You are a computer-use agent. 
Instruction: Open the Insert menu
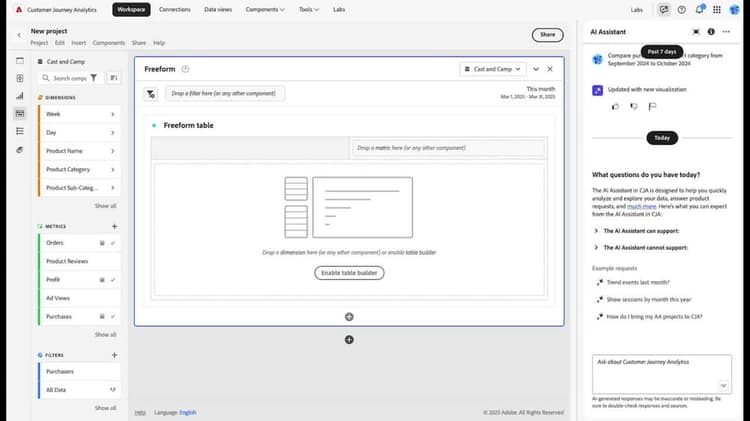pos(79,43)
